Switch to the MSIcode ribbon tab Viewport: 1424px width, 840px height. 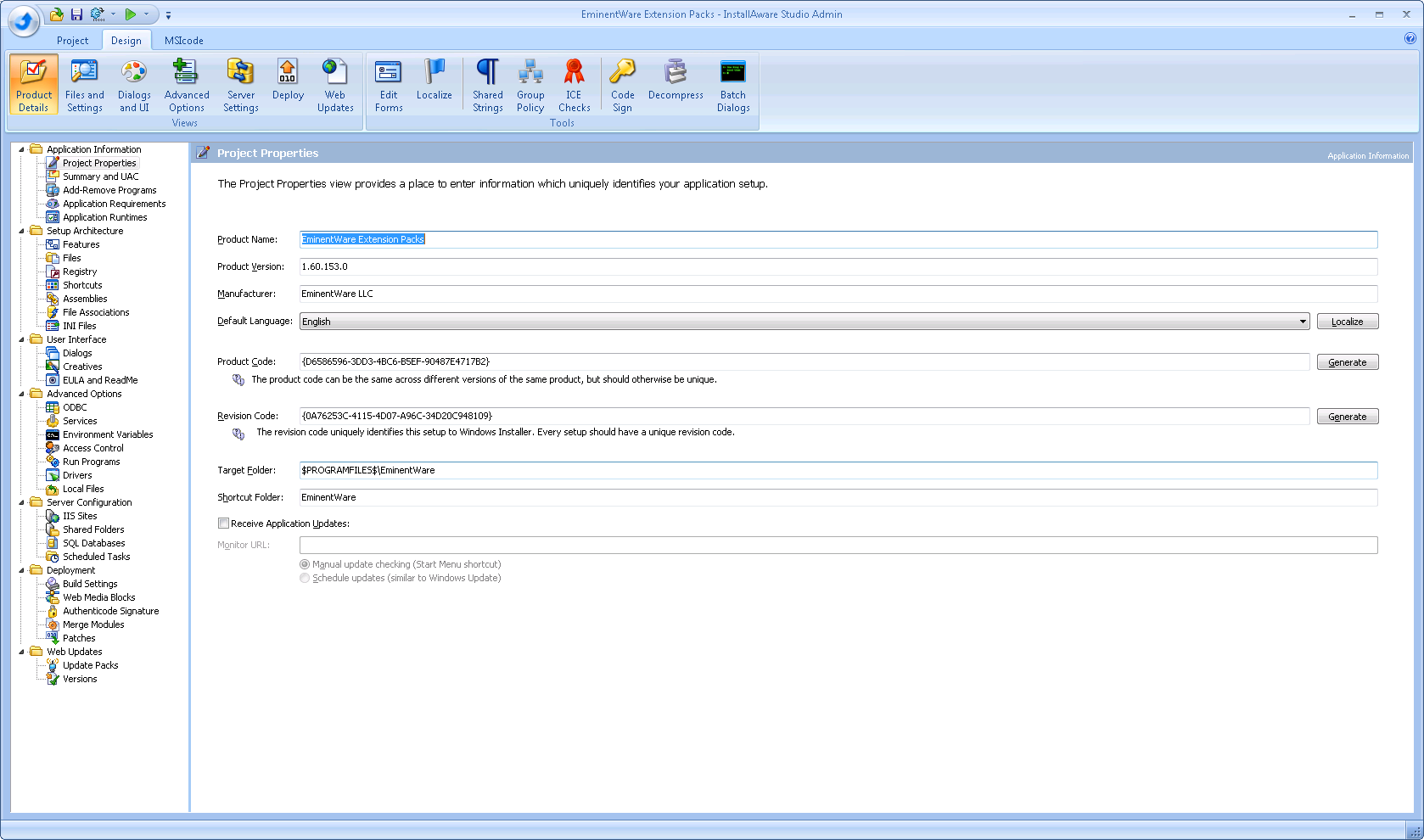[x=184, y=41]
